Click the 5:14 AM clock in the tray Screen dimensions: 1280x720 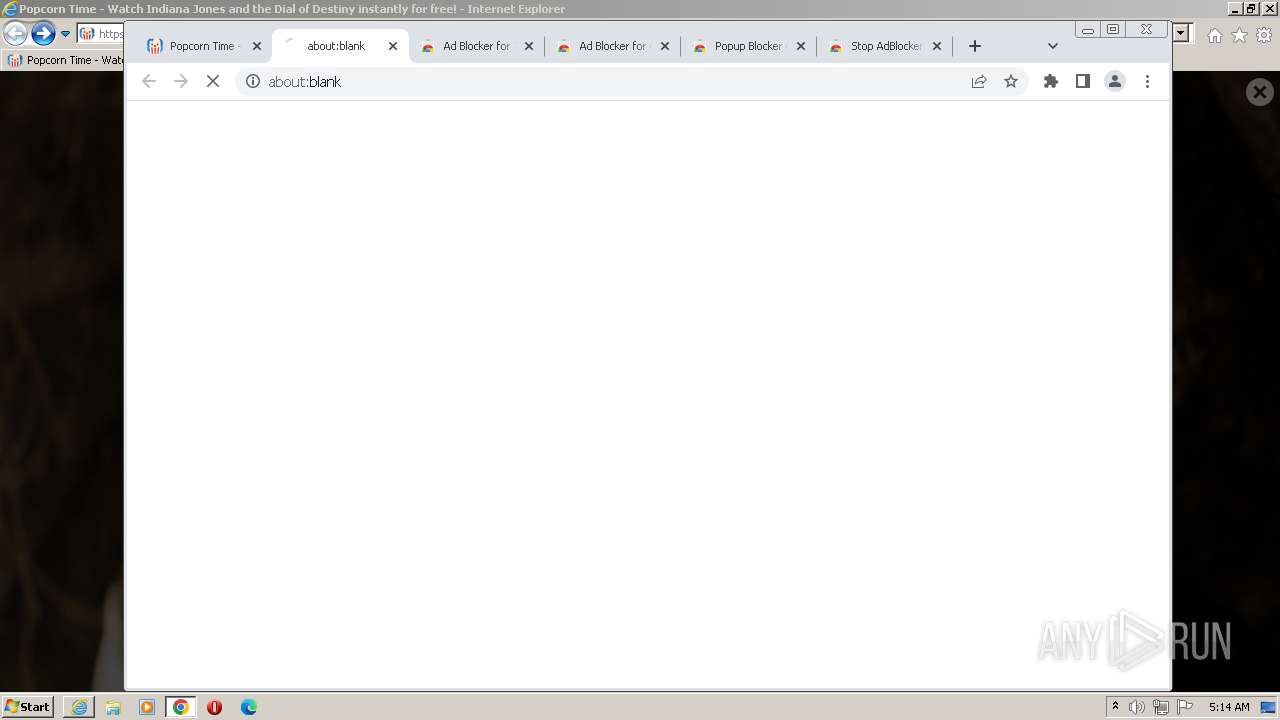point(1229,707)
